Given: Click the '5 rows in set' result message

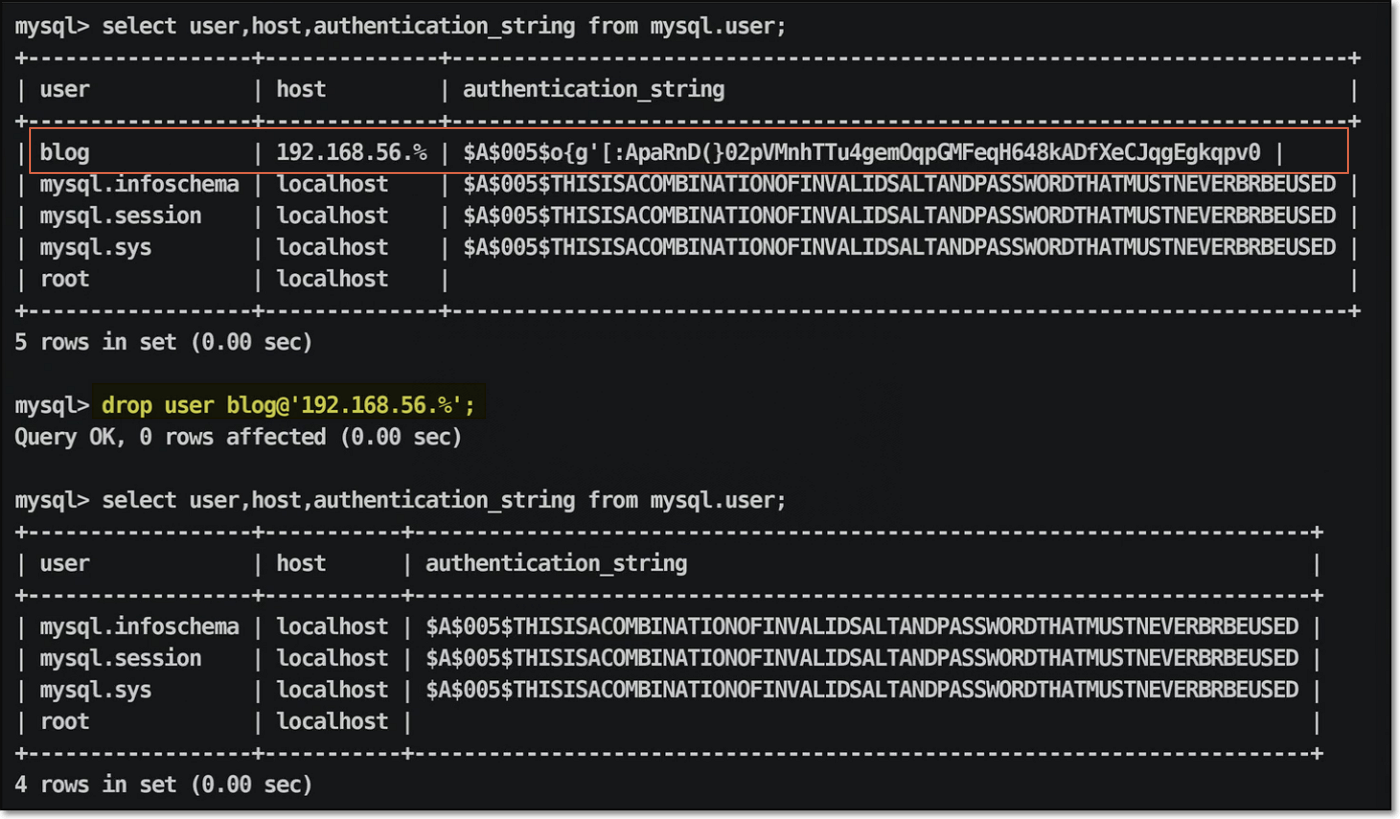Looking at the screenshot, I should [x=163, y=342].
